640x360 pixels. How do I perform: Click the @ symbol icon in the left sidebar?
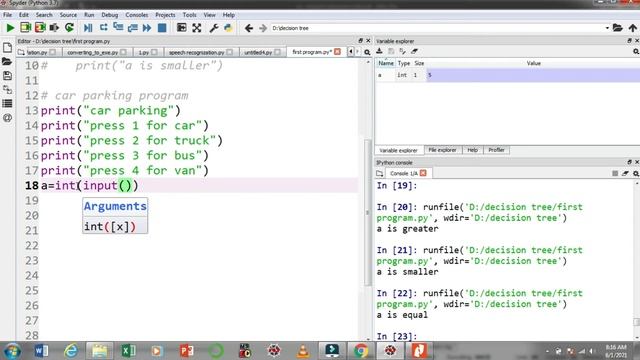click(x=7, y=118)
